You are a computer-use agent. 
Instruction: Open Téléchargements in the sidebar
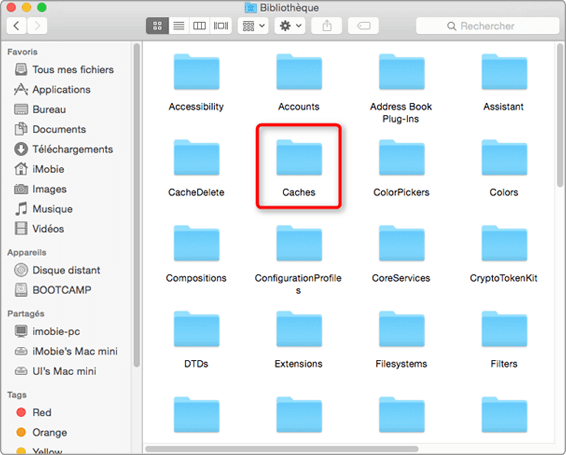pyautogui.click(x=64, y=149)
